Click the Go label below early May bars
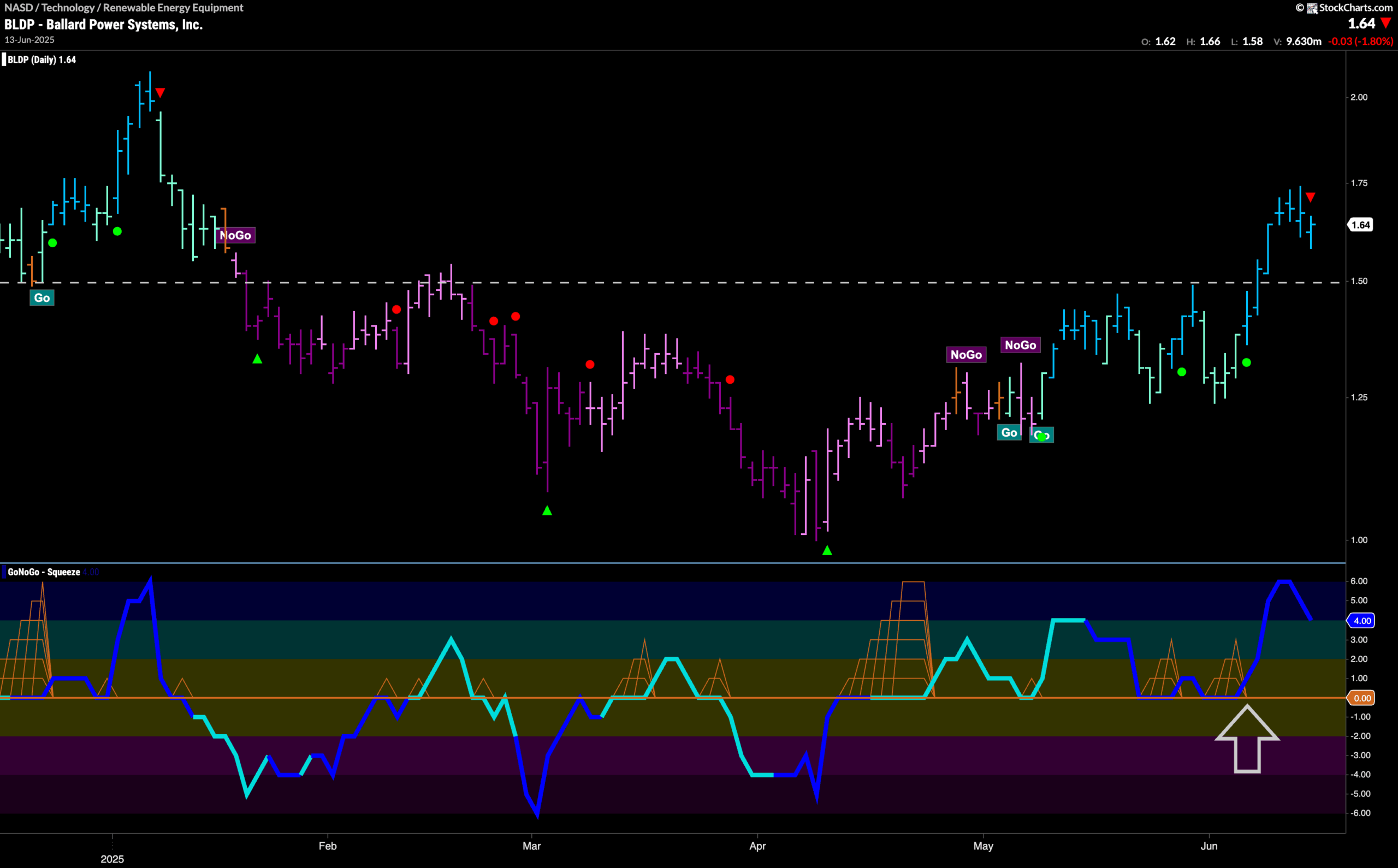The image size is (1398, 868). [x=1009, y=433]
